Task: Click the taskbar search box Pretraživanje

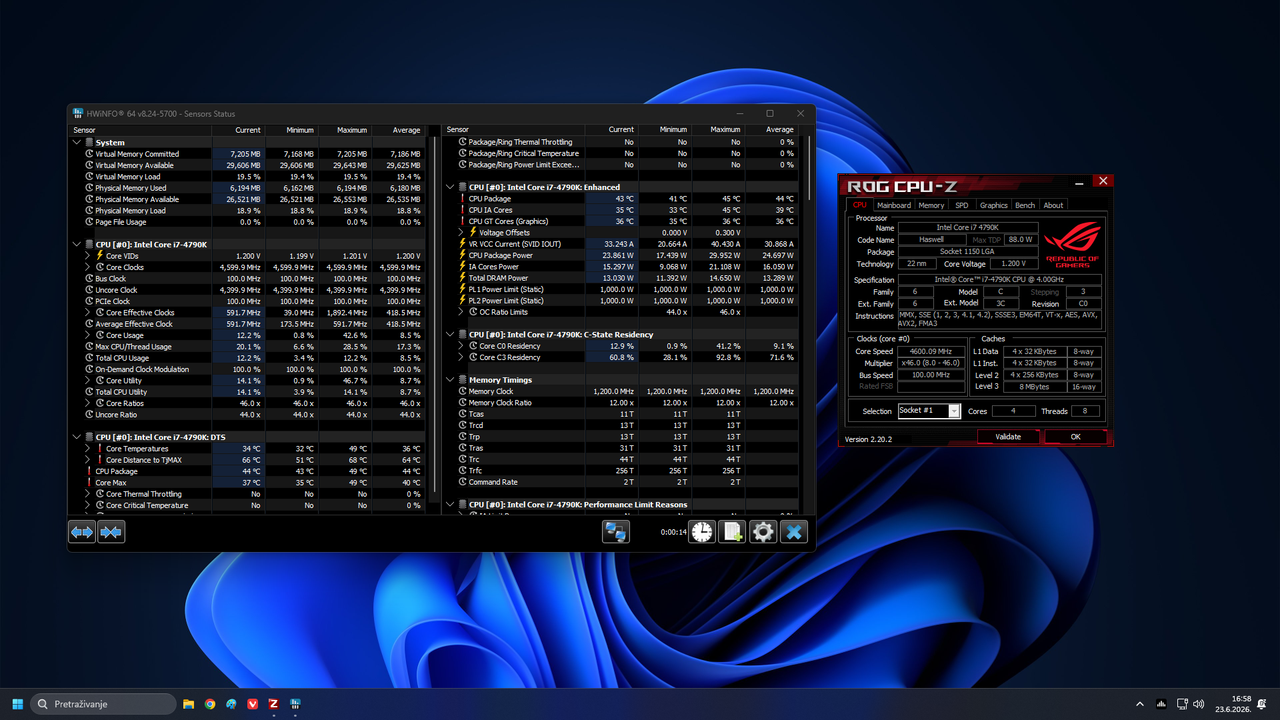Action: [x=103, y=704]
